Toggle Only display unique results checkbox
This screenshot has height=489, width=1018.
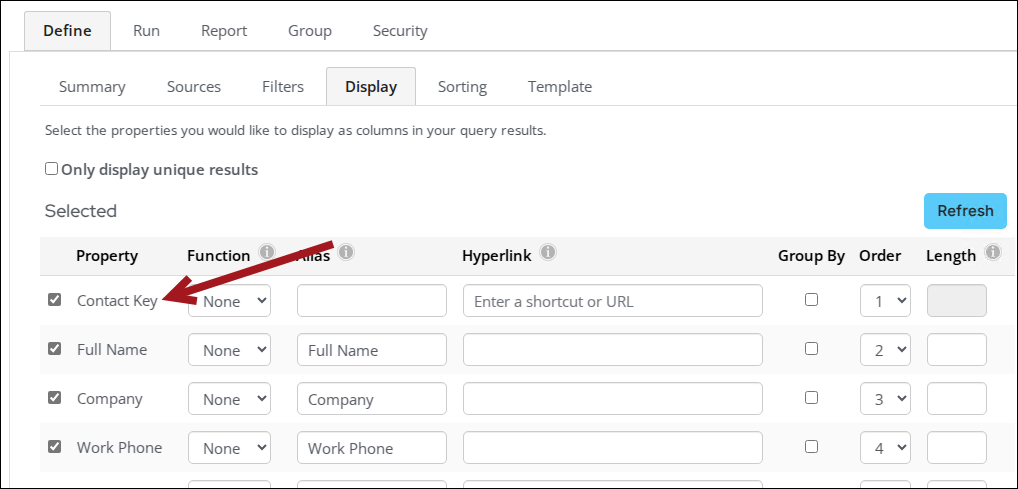click(51, 169)
